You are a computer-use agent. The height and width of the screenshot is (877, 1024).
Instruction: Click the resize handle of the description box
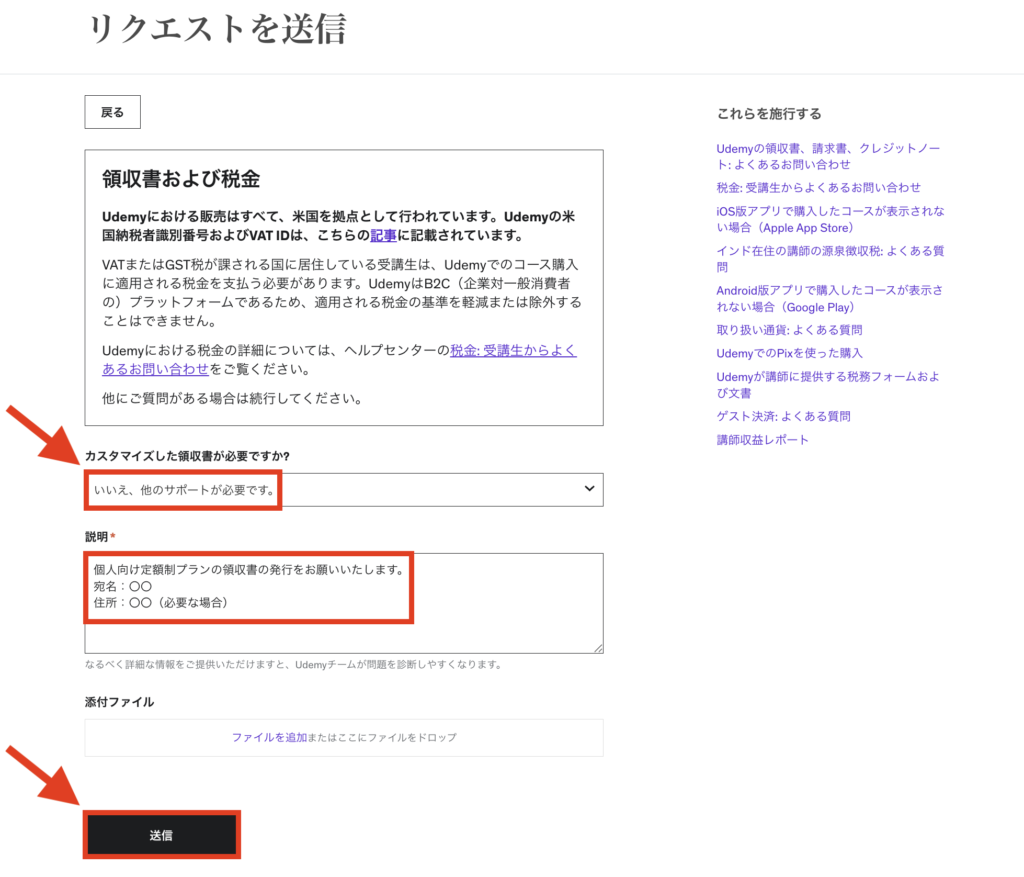click(x=598, y=648)
